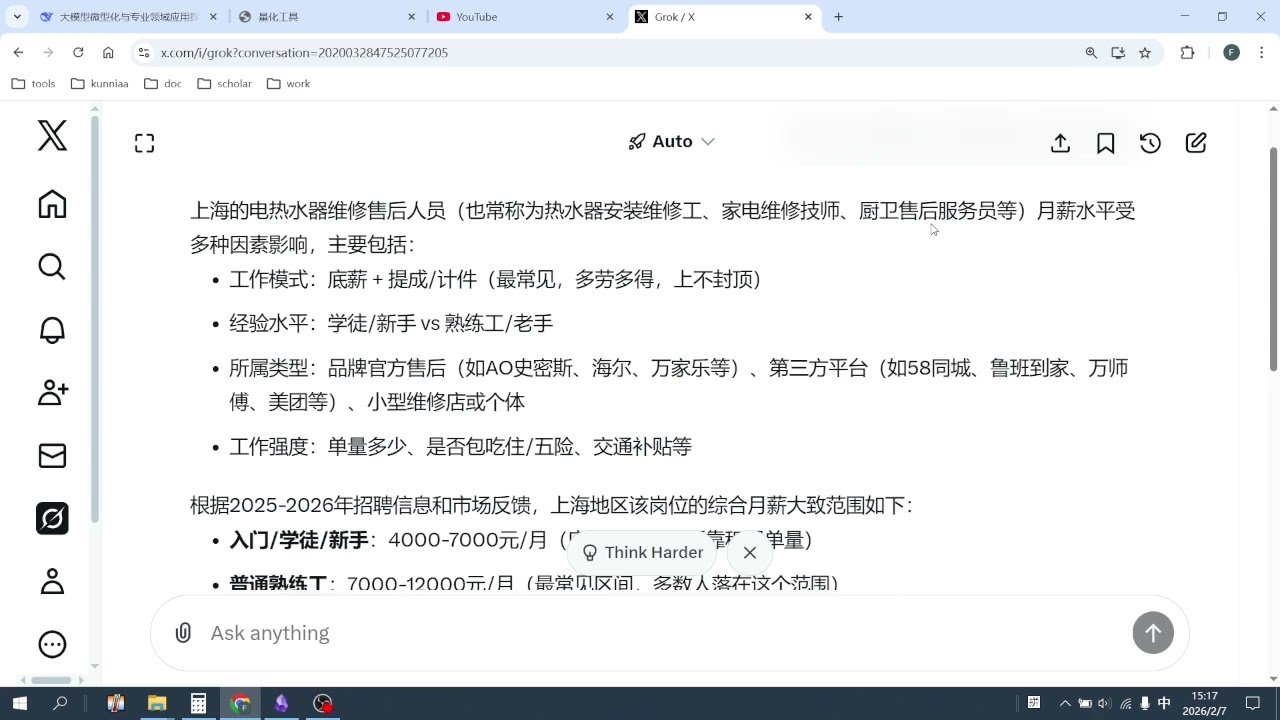Image resolution: width=1280 pixels, height=720 pixels.
Task: Go to Home in X sidebar
Action: (52, 204)
